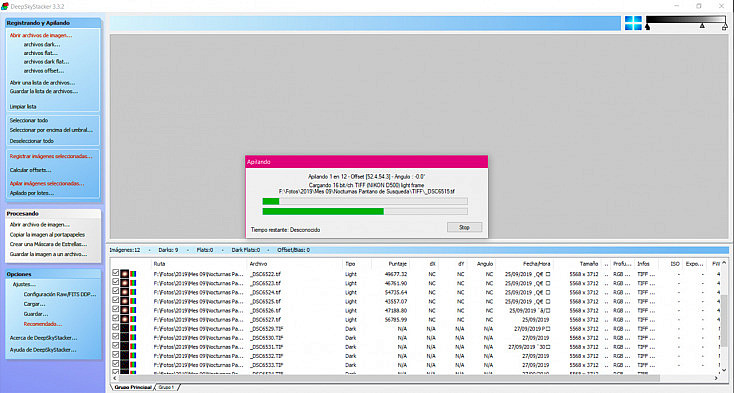
Task: Click light frame icon of _DSC6527.tif row
Action: coord(125,320)
